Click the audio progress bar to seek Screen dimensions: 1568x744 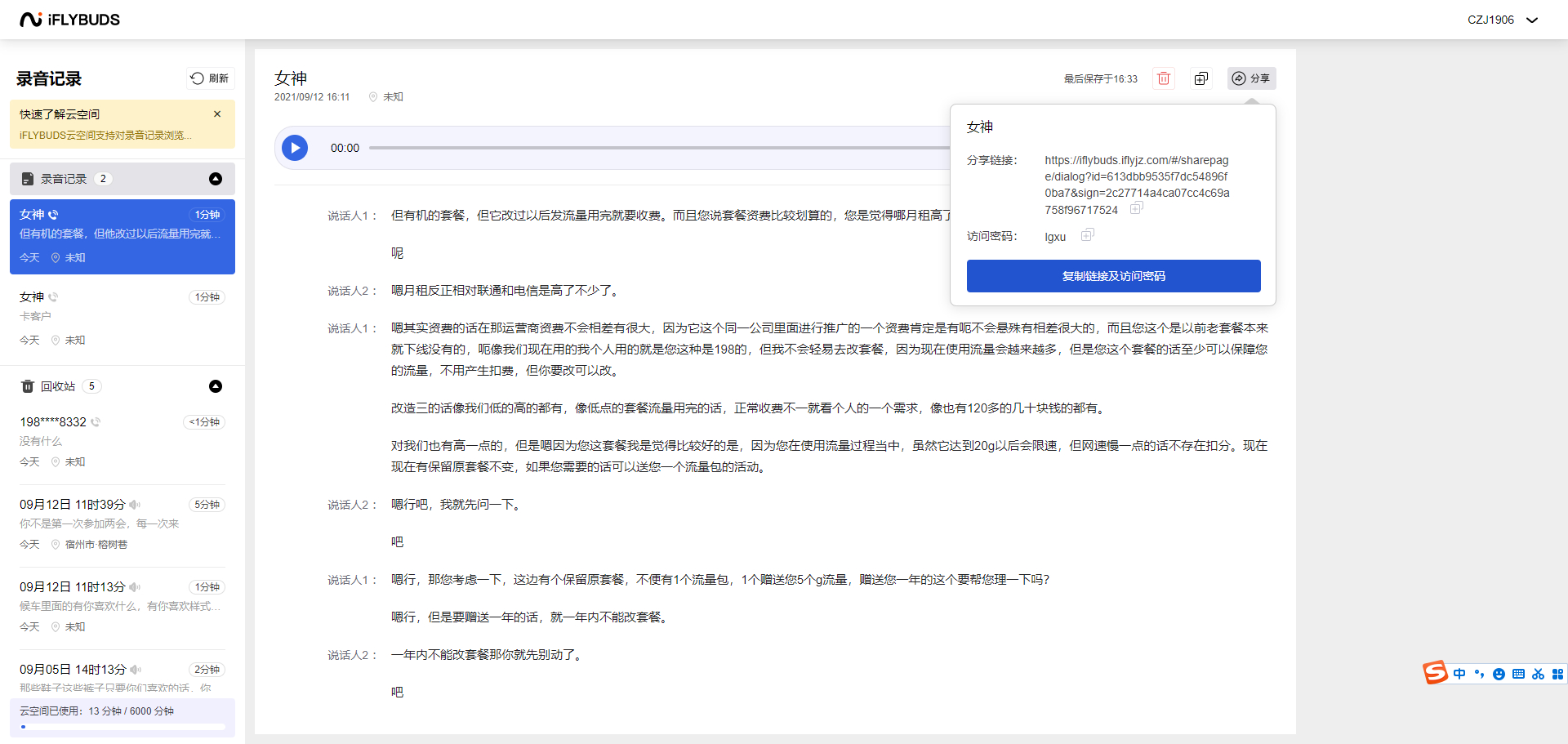(x=653, y=148)
